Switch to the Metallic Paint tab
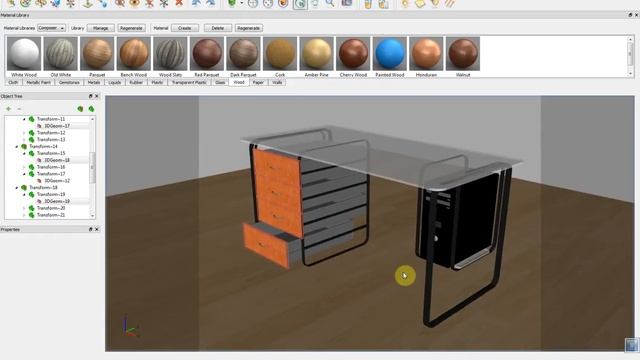 tap(38, 82)
